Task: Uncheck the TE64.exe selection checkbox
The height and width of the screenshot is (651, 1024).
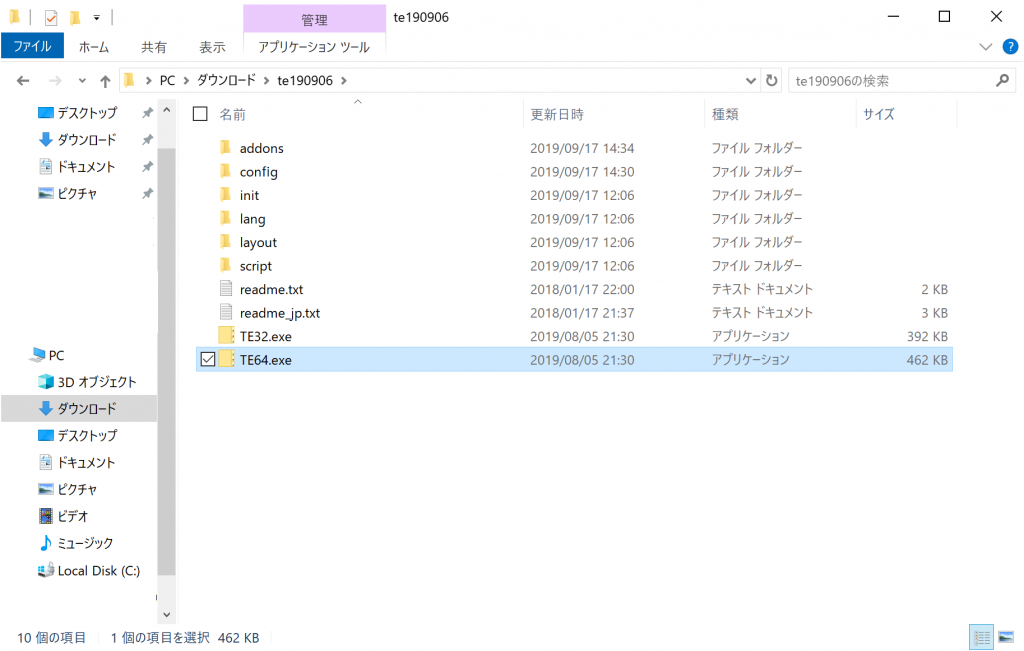Action: pos(208,359)
